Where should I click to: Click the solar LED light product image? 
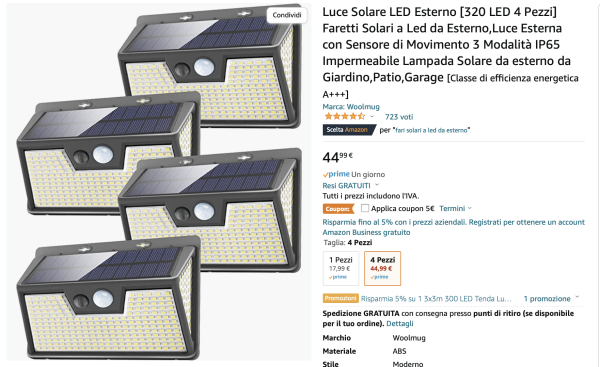159,182
